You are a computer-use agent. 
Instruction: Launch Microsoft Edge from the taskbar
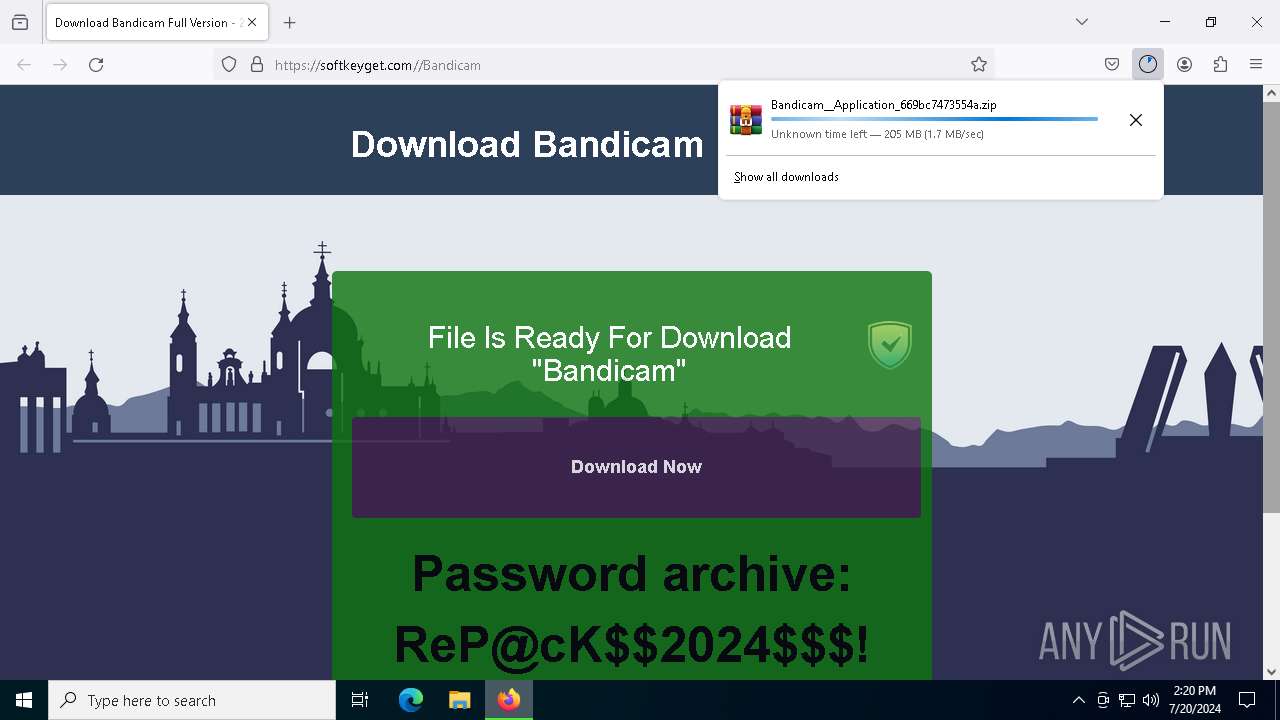[411, 700]
